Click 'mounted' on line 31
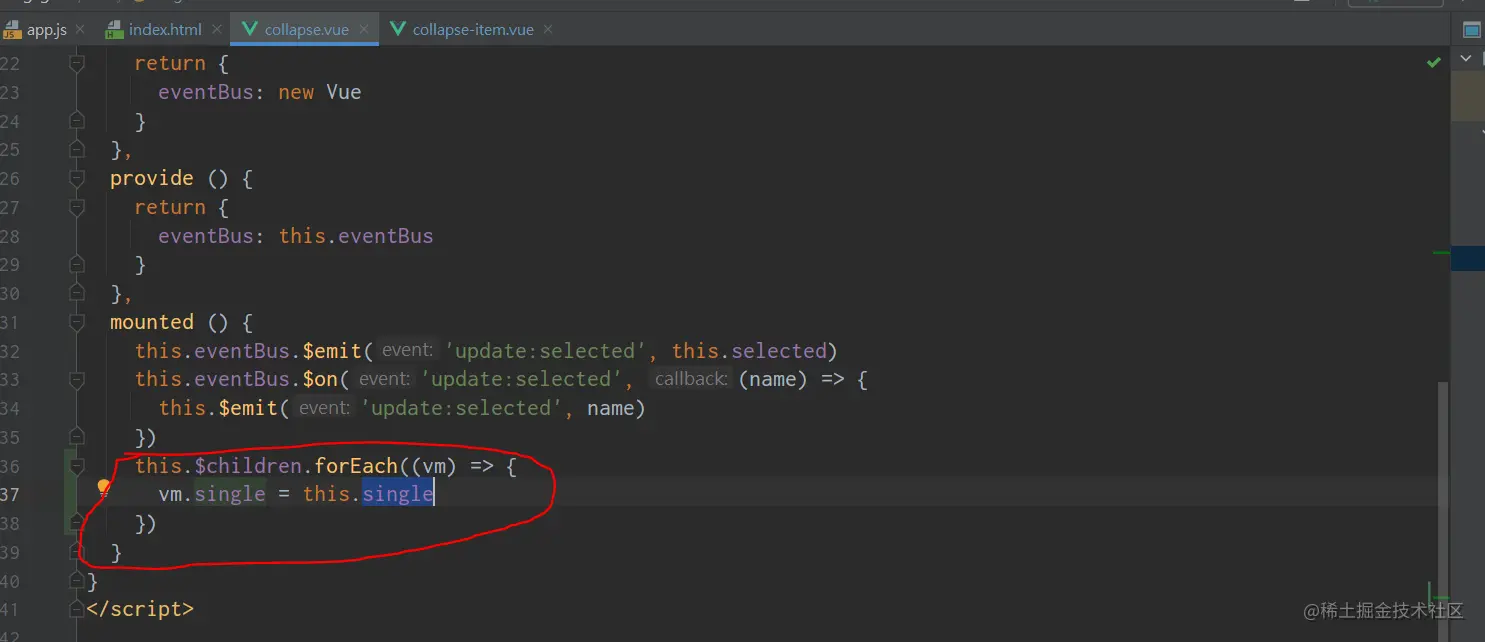This screenshot has height=642, width=1485. [152, 322]
